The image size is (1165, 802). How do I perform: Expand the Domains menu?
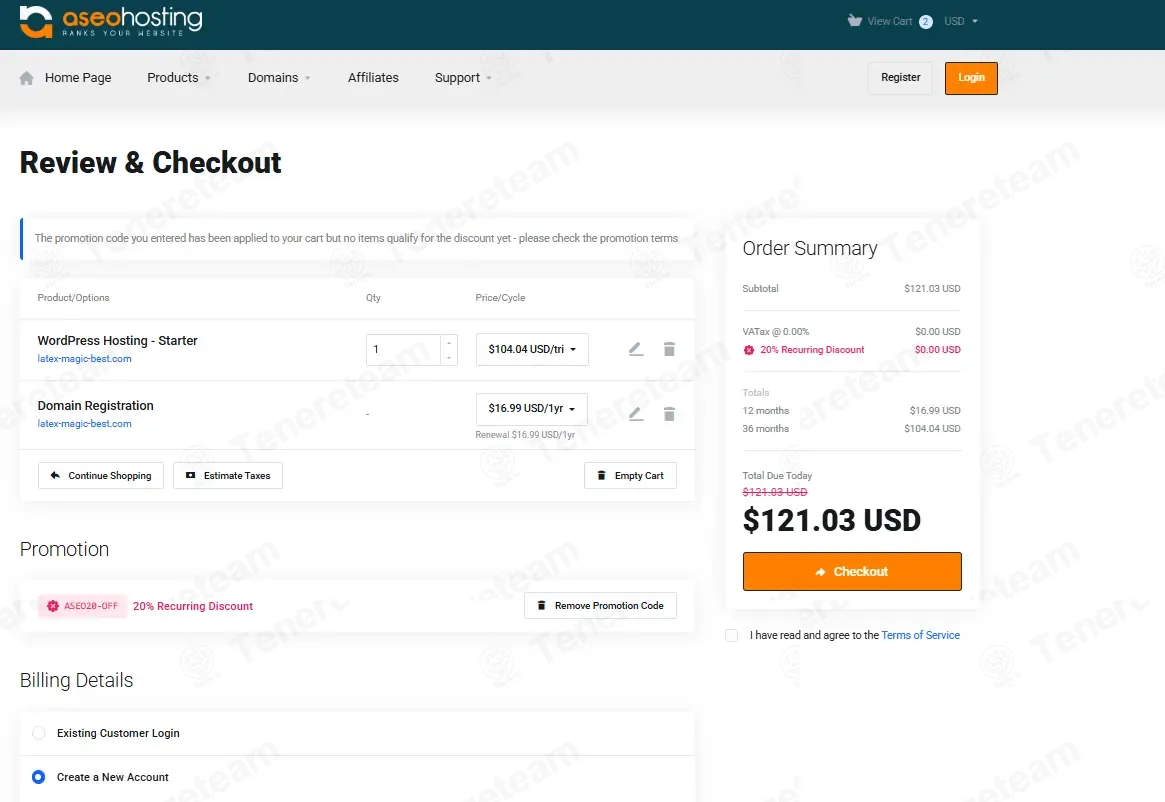point(279,78)
